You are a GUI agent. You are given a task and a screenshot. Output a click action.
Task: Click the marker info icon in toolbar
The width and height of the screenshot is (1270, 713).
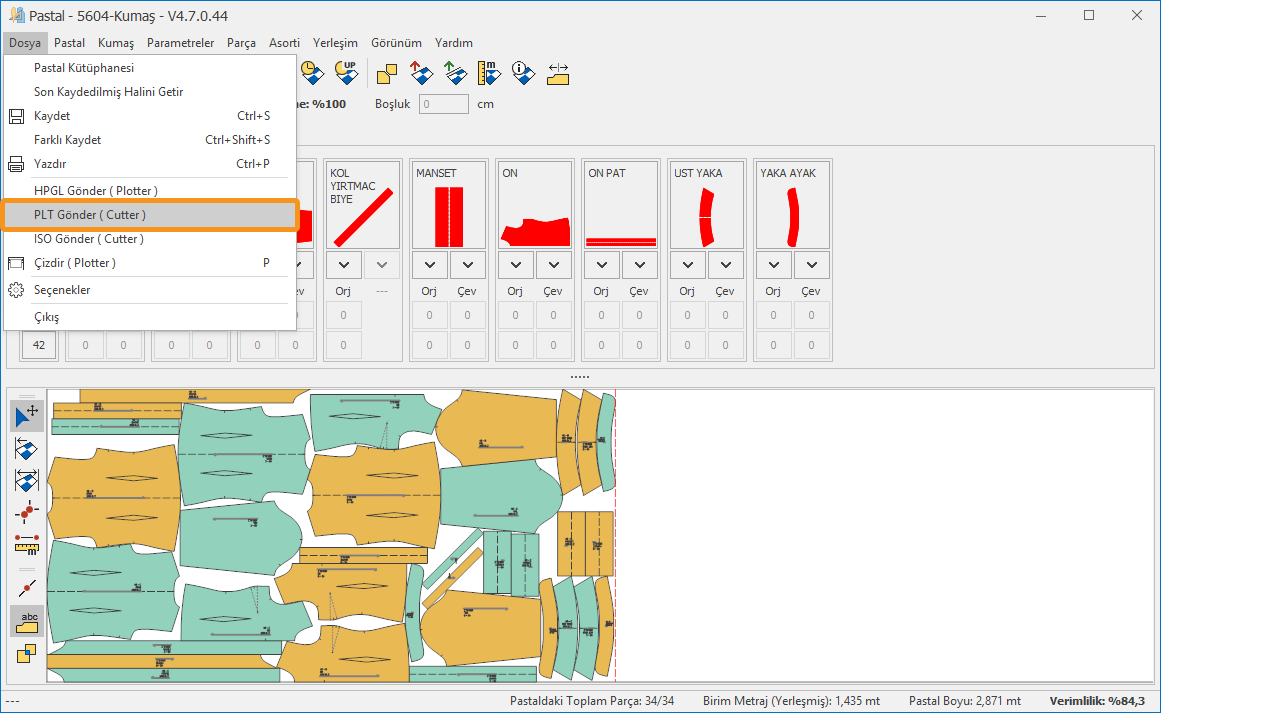(522, 73)
